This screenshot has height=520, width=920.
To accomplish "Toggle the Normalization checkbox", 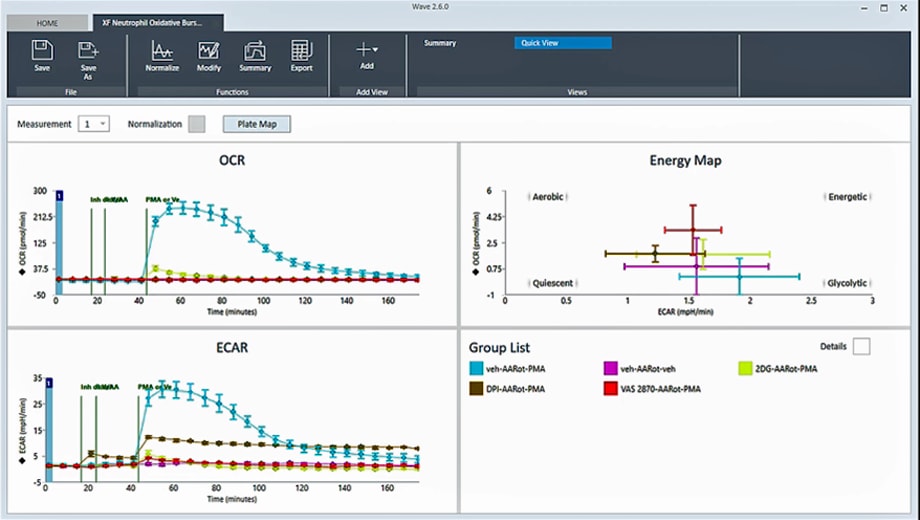I will pos(197,124).
